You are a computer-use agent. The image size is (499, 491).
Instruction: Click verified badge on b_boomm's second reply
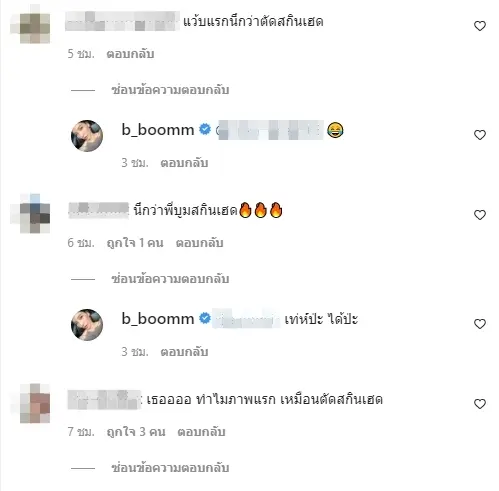[205, 318]
